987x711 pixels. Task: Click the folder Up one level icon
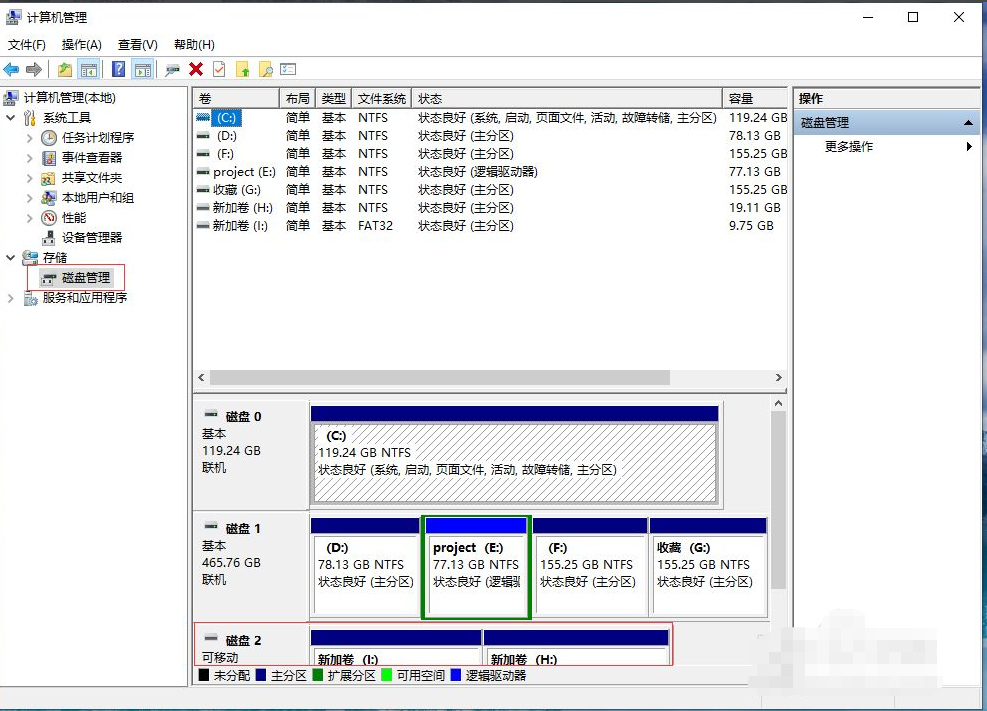coord(64,69)
